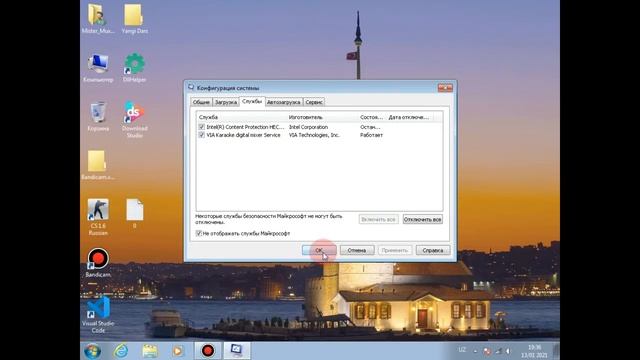Select the Intel Corporation manufacturer cell

[308, 127]
